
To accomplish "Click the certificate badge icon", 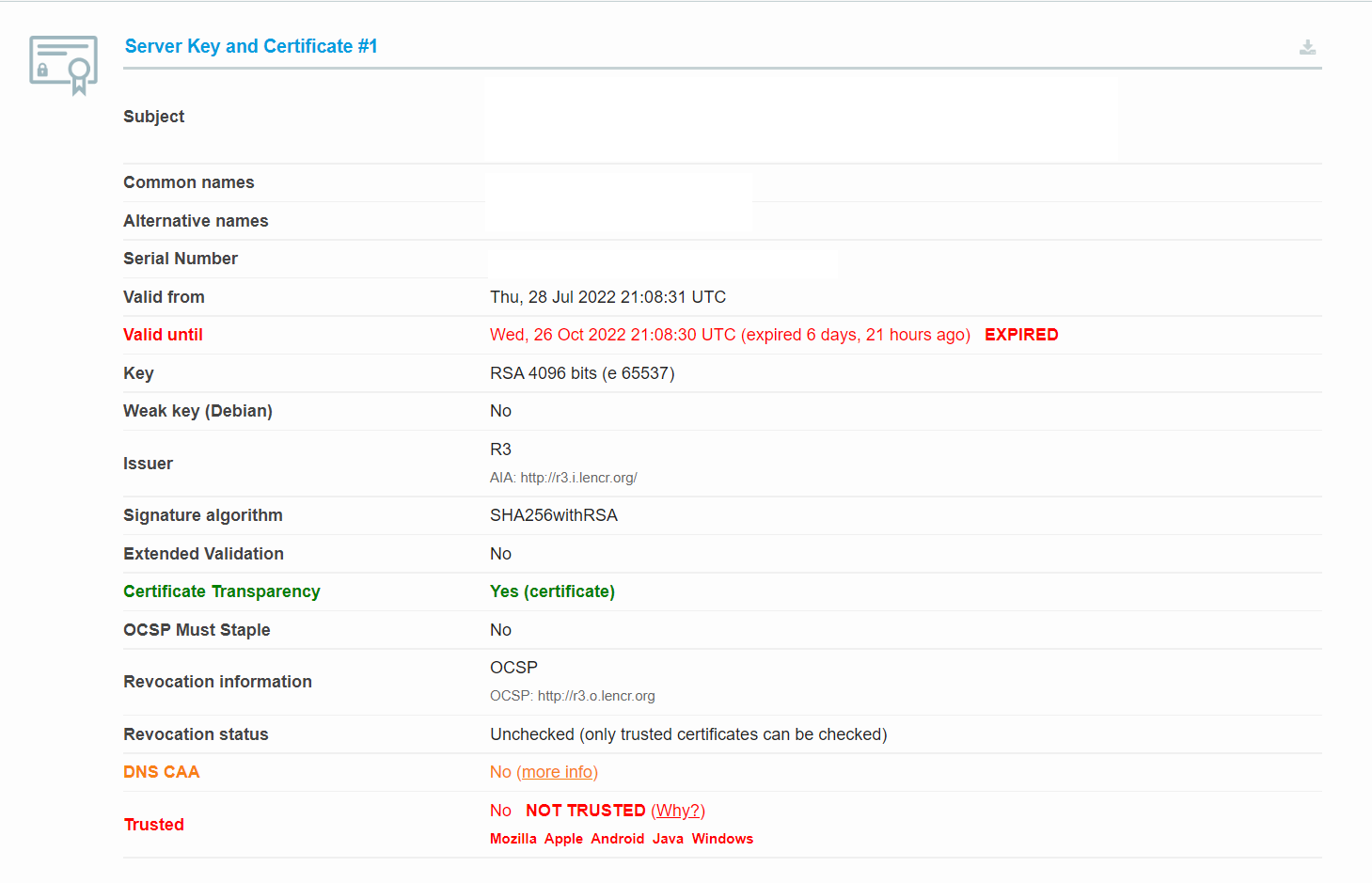I will point(63,65).
